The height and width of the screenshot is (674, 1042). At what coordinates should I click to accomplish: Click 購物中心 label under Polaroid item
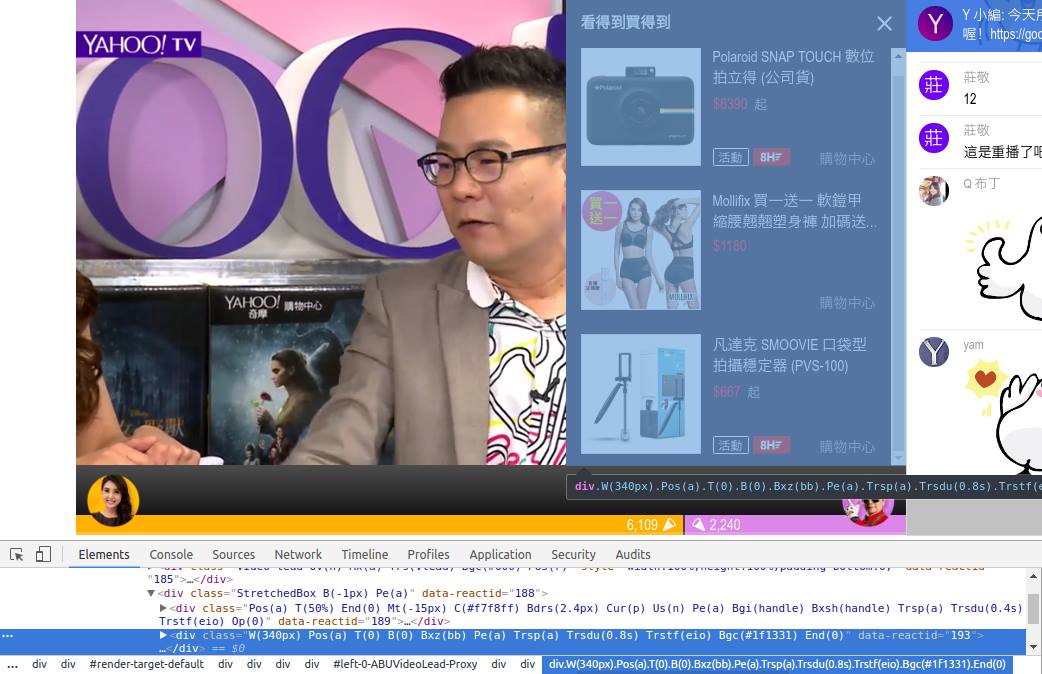[847, 159]
